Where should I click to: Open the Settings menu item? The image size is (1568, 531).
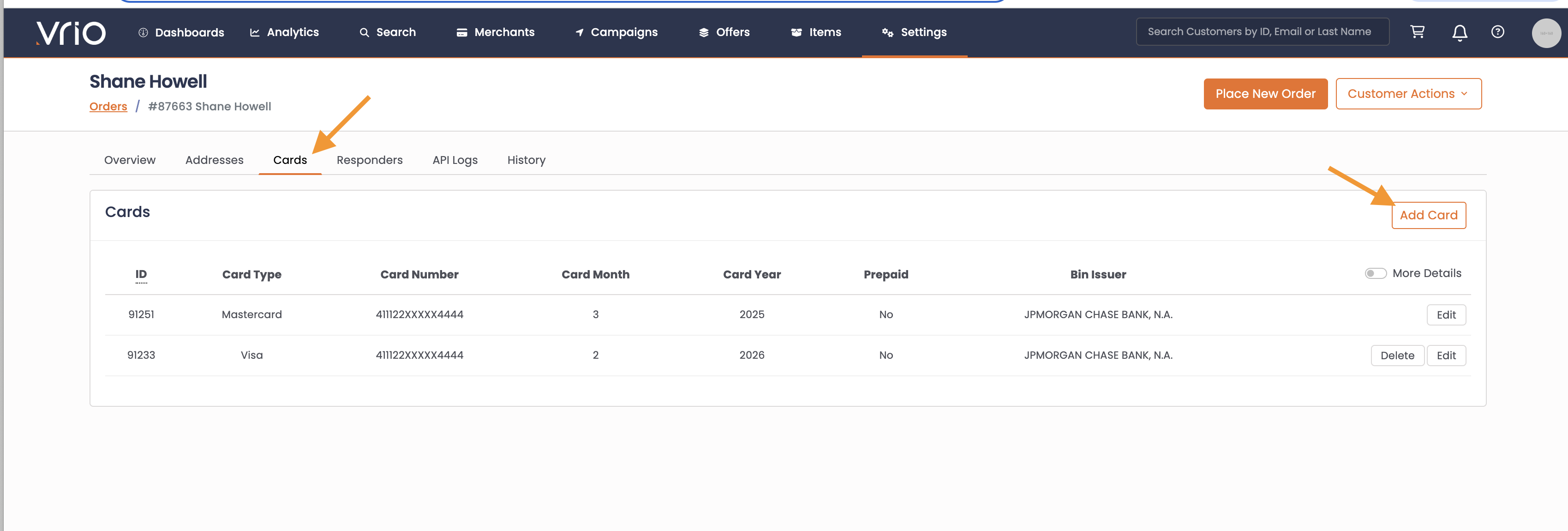(914, 32)
